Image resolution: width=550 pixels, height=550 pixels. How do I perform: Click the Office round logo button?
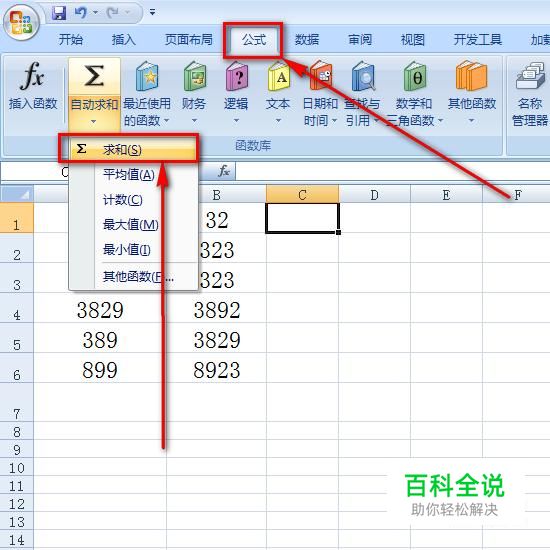point(21,23)
